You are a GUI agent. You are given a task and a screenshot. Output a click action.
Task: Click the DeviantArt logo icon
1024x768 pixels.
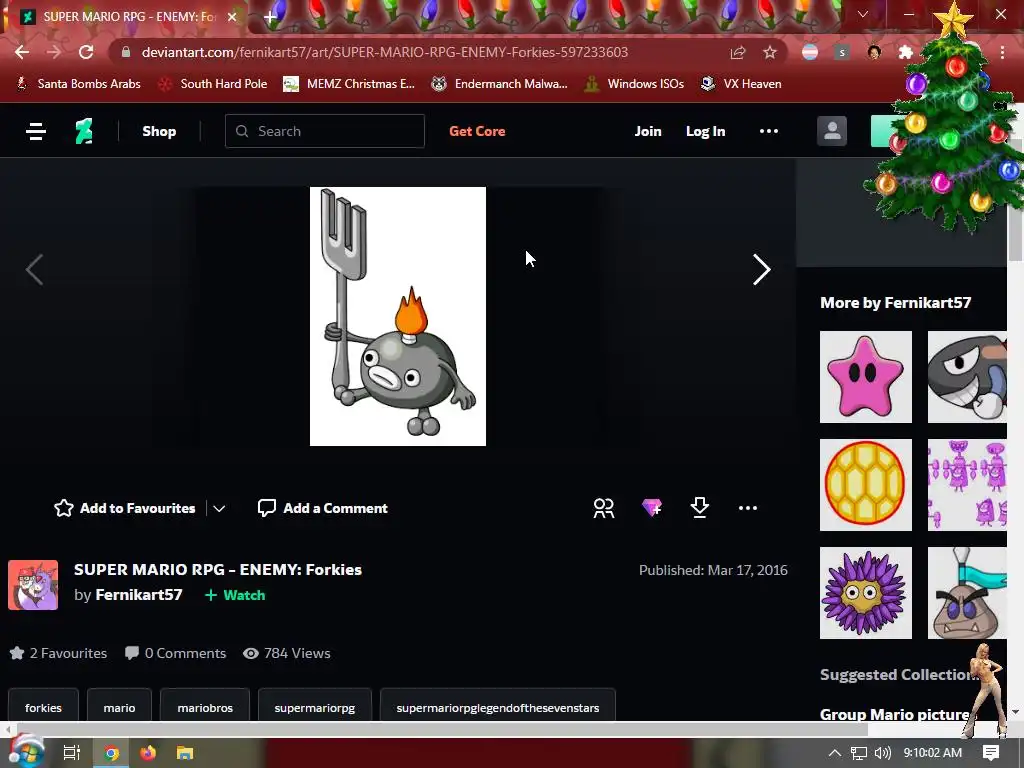[x=84, y=131]
